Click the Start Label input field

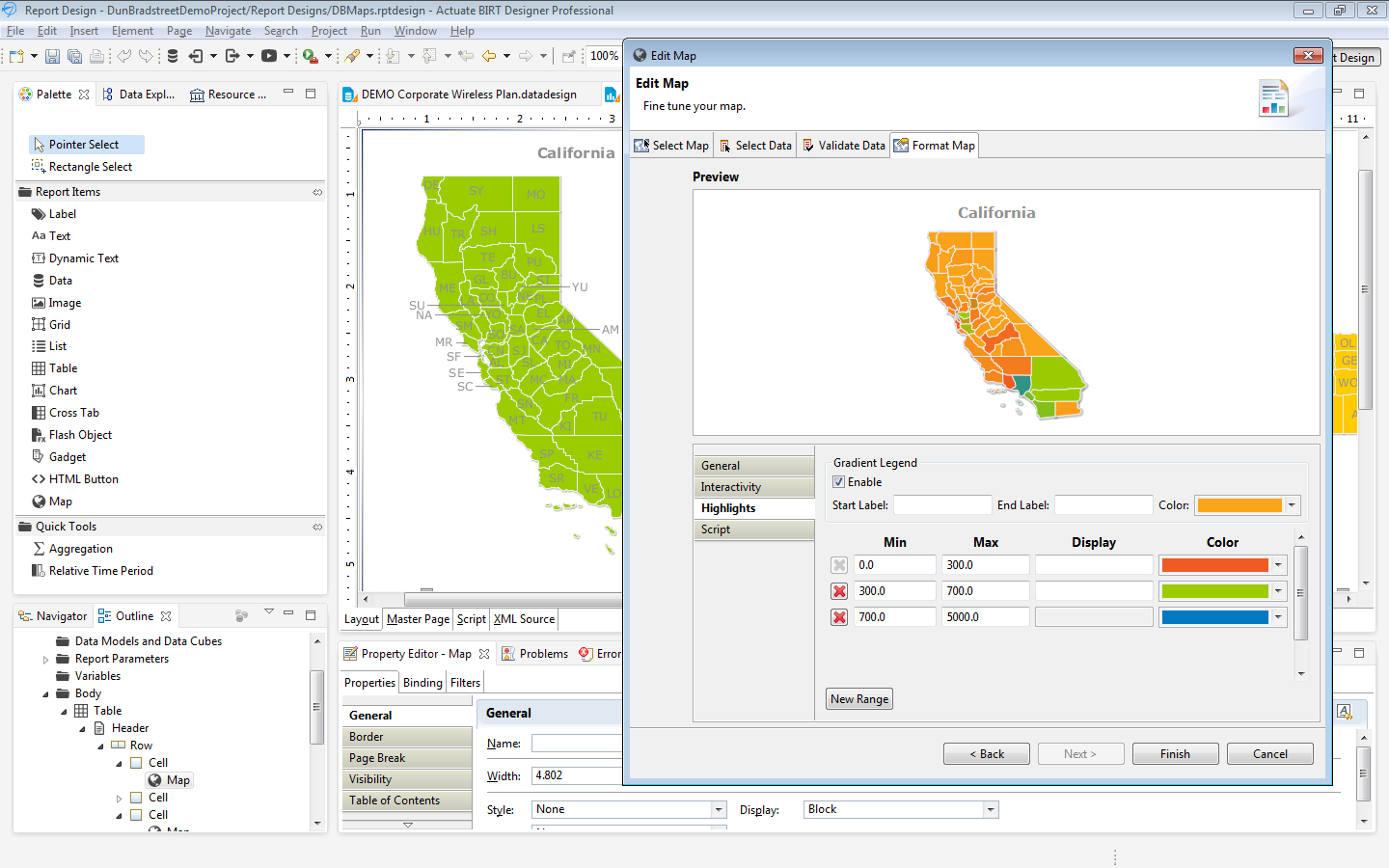pos(942,505)
